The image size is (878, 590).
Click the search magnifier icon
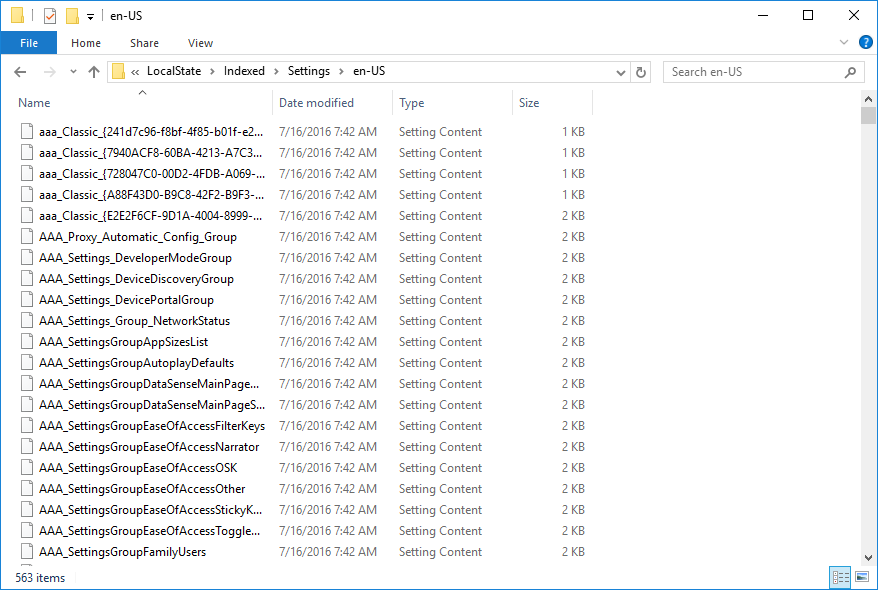850,72
